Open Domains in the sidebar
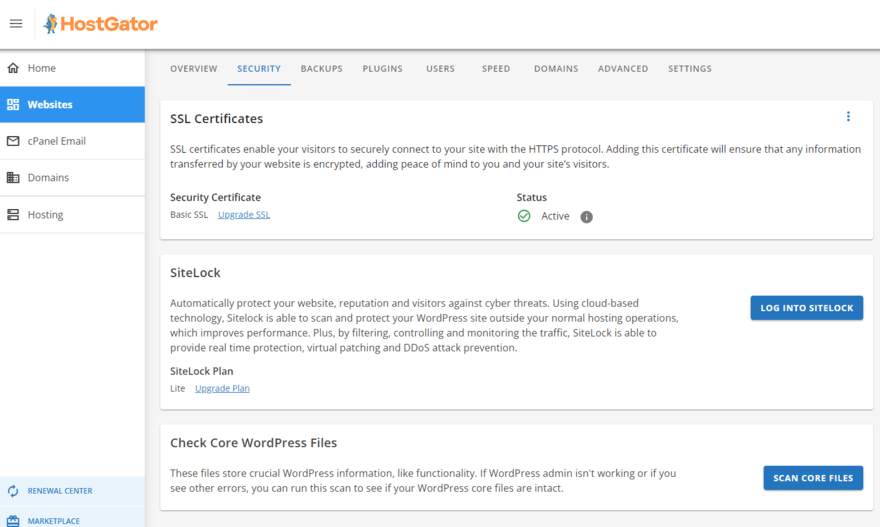The height and width of the screenshot is (527, 880). (x=72, y=177)
